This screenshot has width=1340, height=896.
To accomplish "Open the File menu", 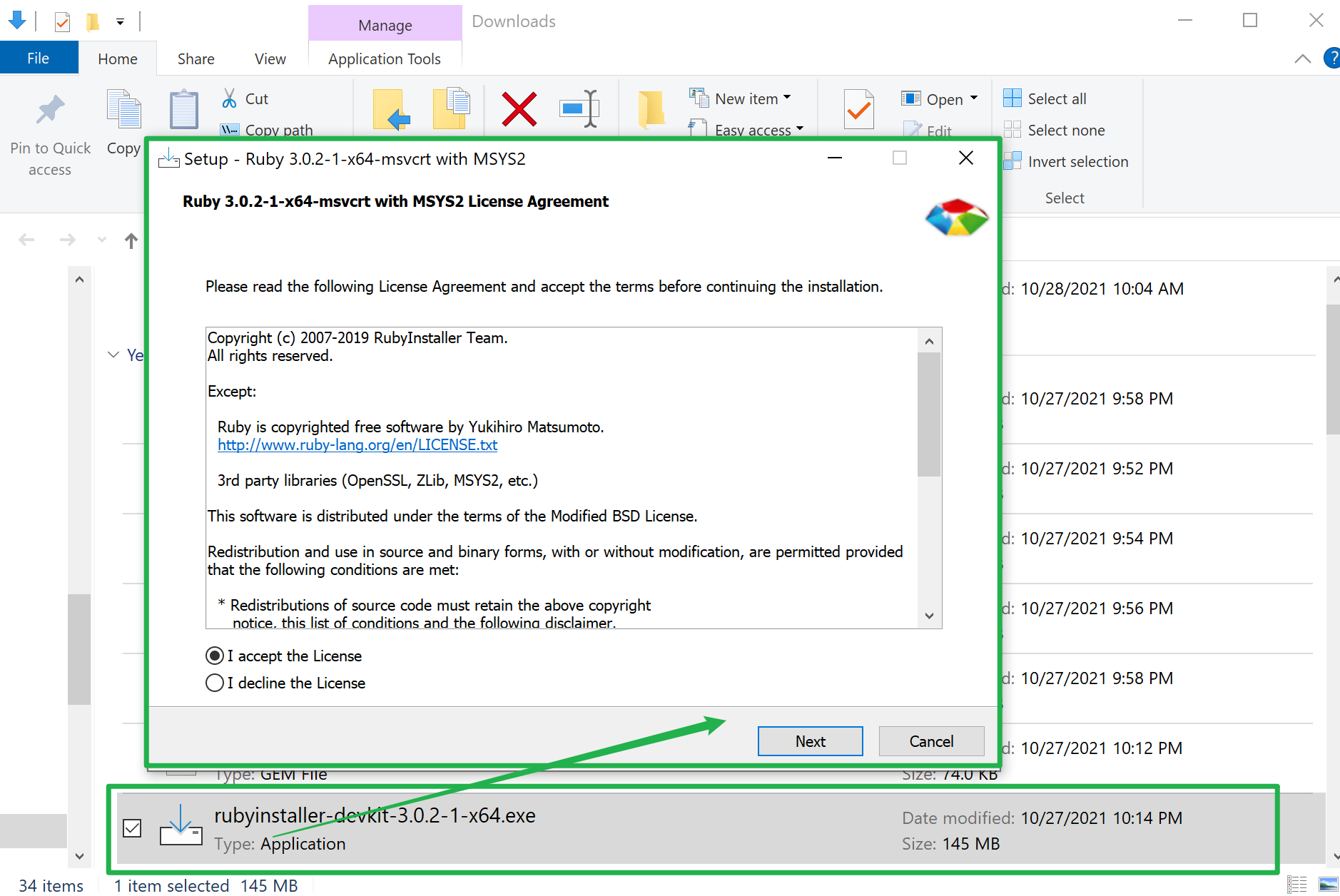I will 39,58.
